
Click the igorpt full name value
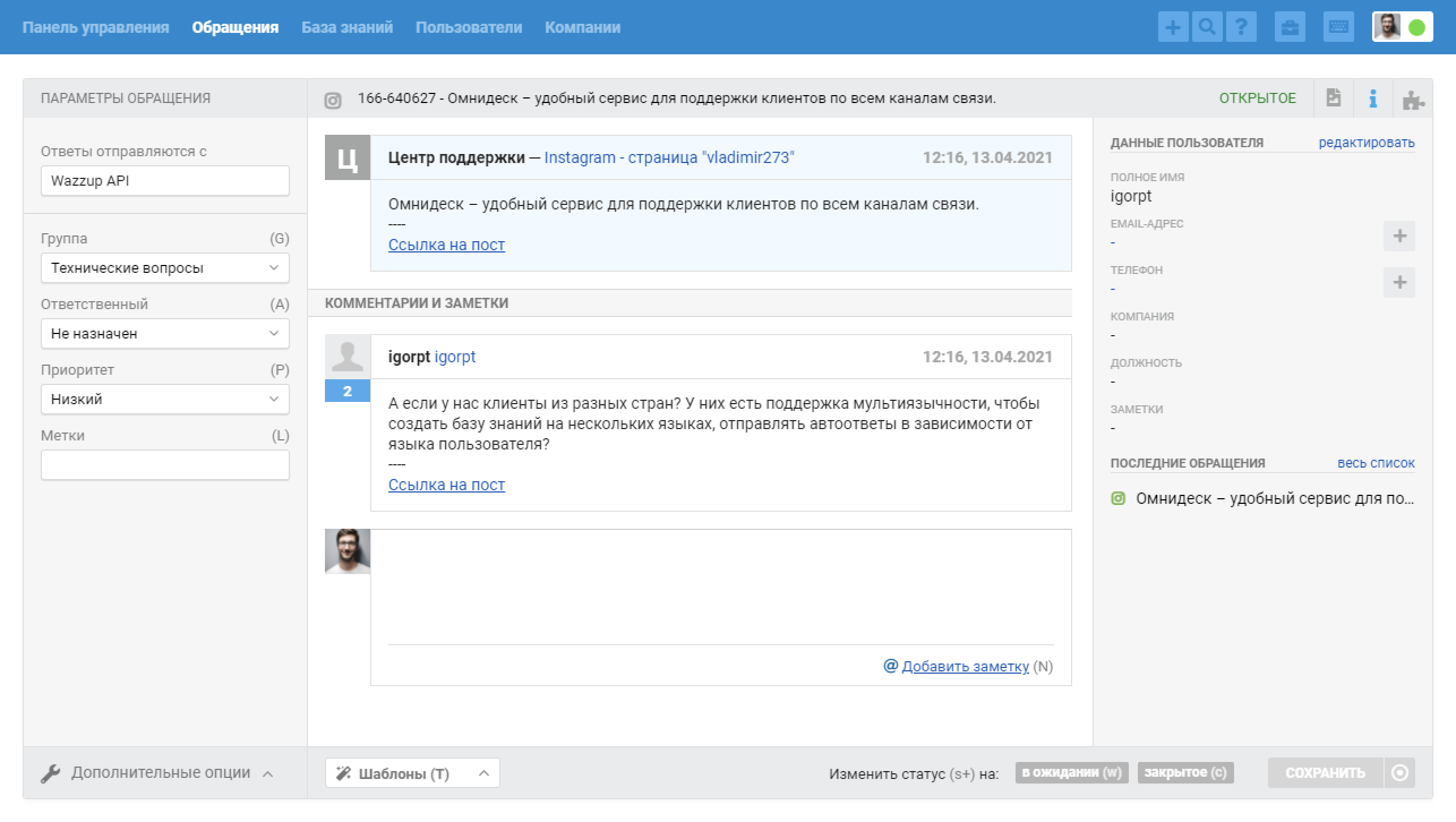tap(1130, 196)
